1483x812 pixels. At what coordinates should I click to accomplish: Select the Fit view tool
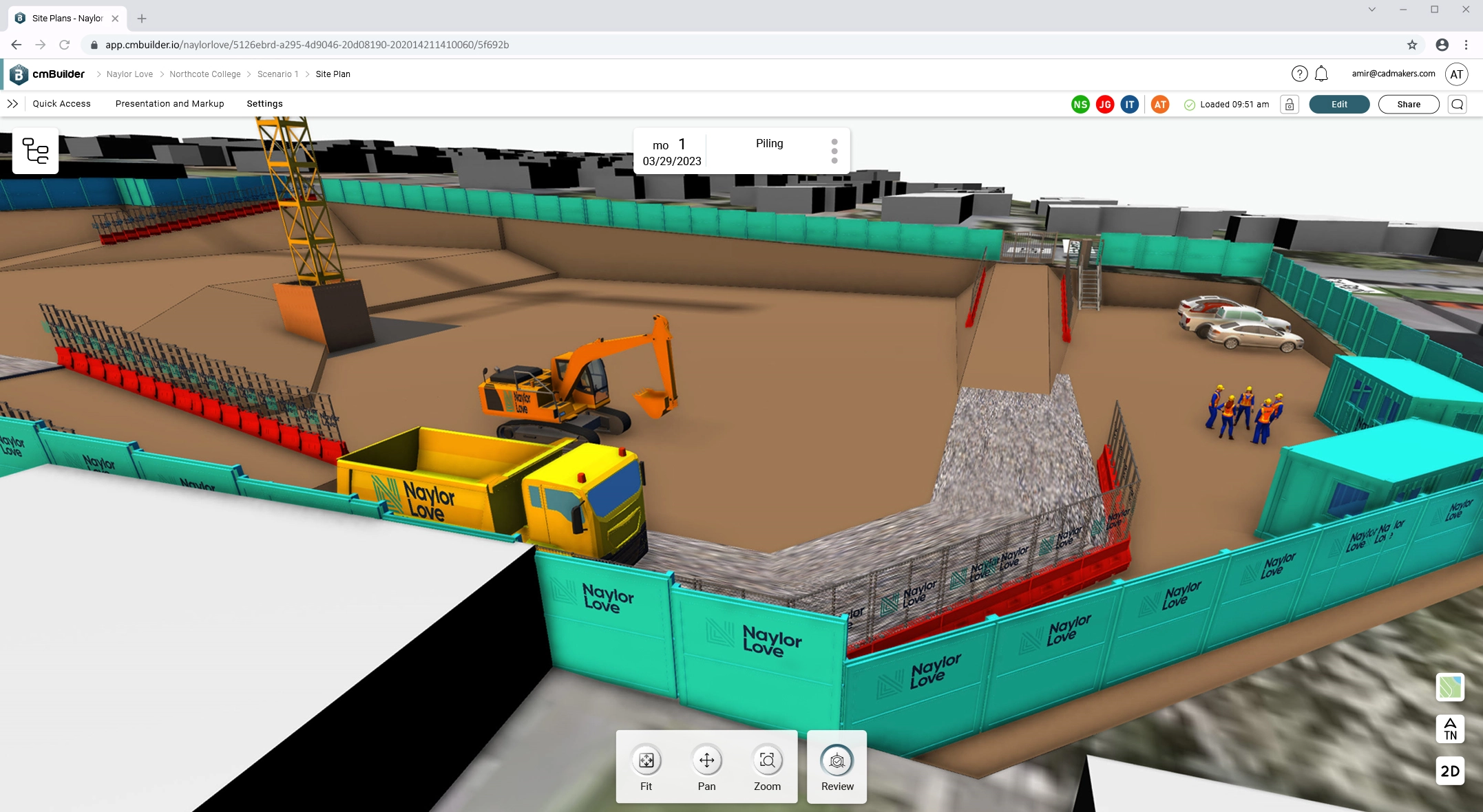point(646,761)
